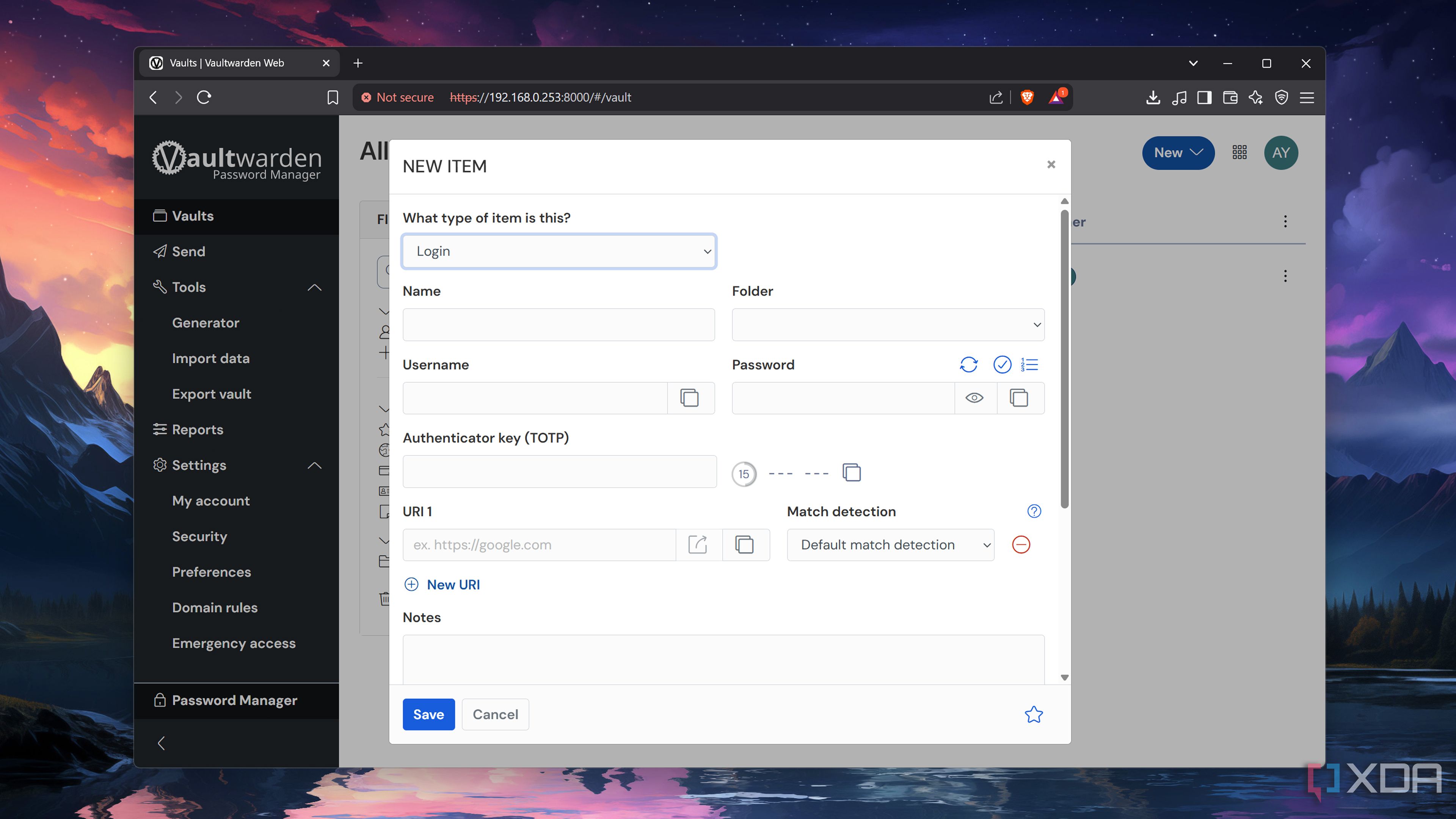
Task: Launch the URI 1 link icon
Action: [x=698, y=545]
